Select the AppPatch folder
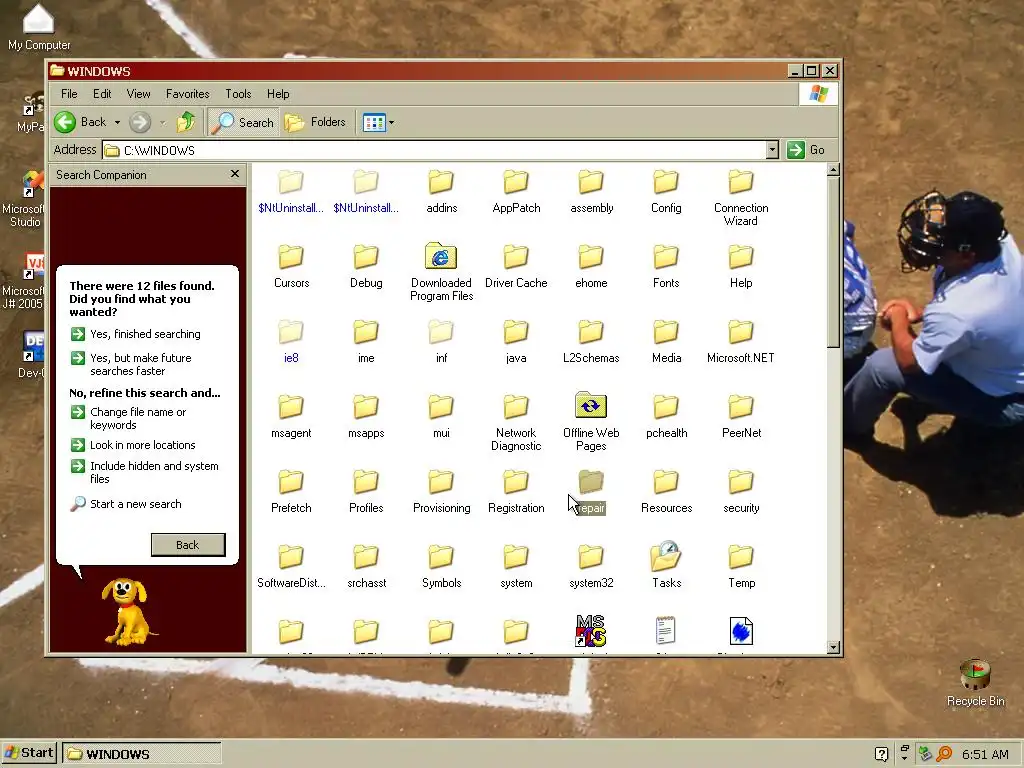Screen dimensions: 1024x768 (516, 191)
